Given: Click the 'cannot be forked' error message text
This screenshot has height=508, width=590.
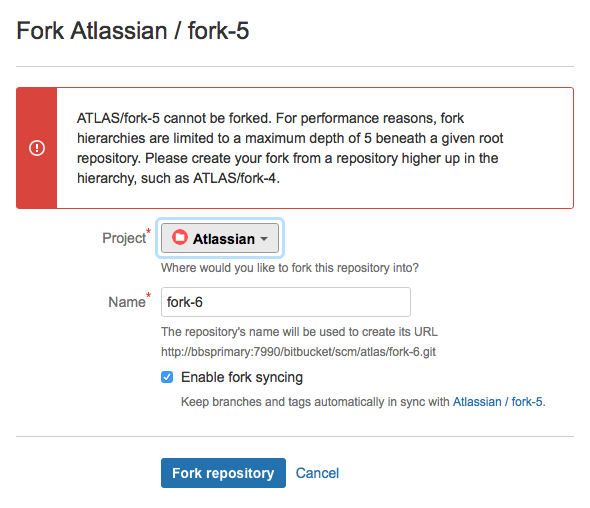Looking at the screenshot, I should click(290, 148).
